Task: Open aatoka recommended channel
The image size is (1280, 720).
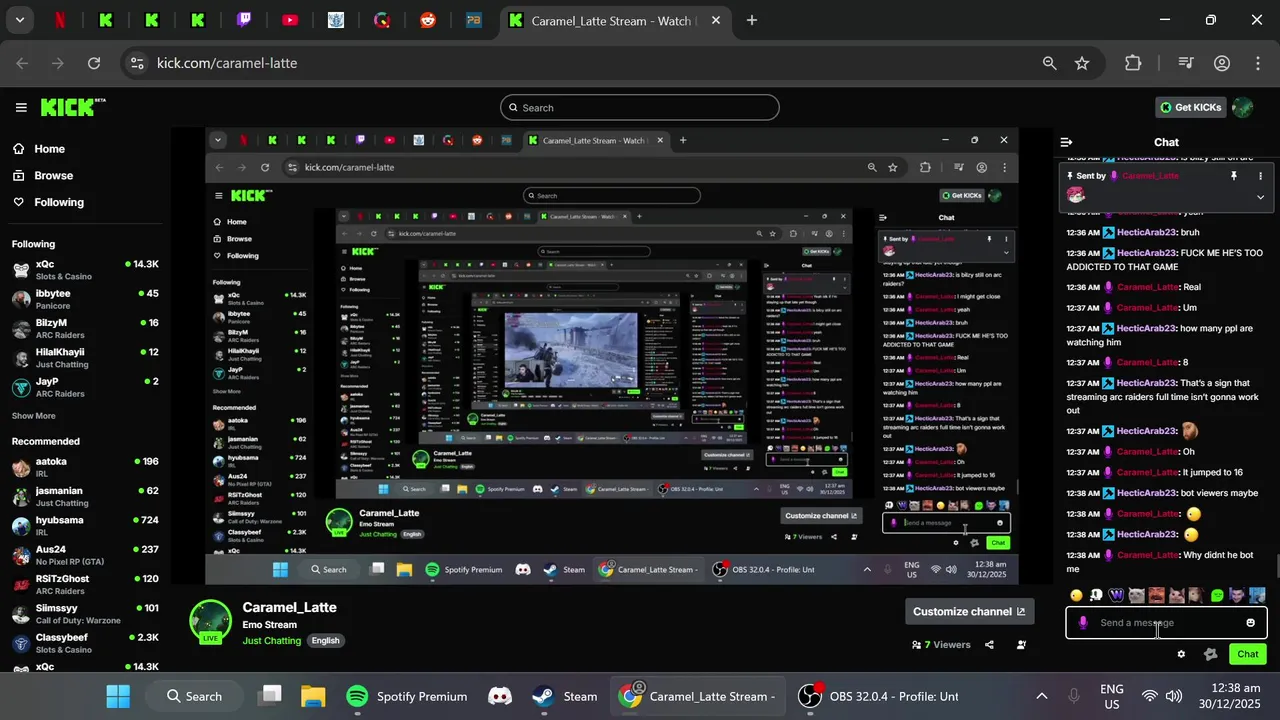Action: click(x=85, y=467)
